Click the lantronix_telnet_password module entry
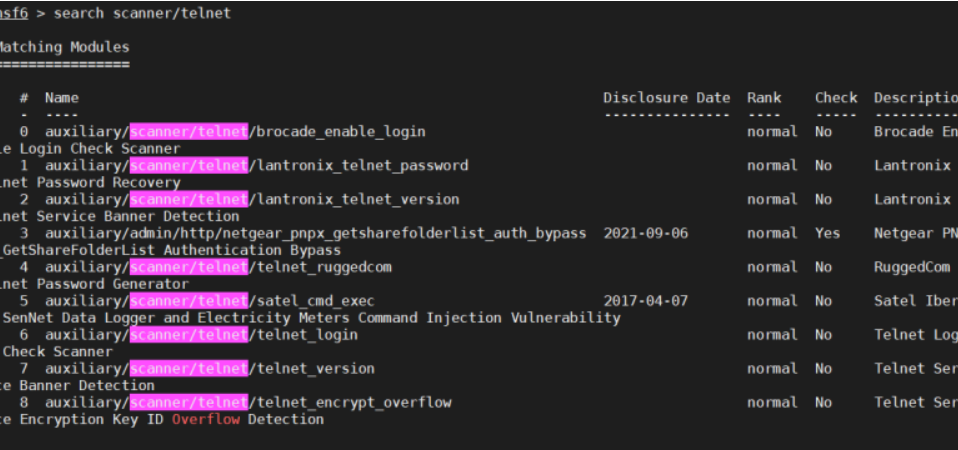This screenshot has width=958, height=450. coord(361,165)
